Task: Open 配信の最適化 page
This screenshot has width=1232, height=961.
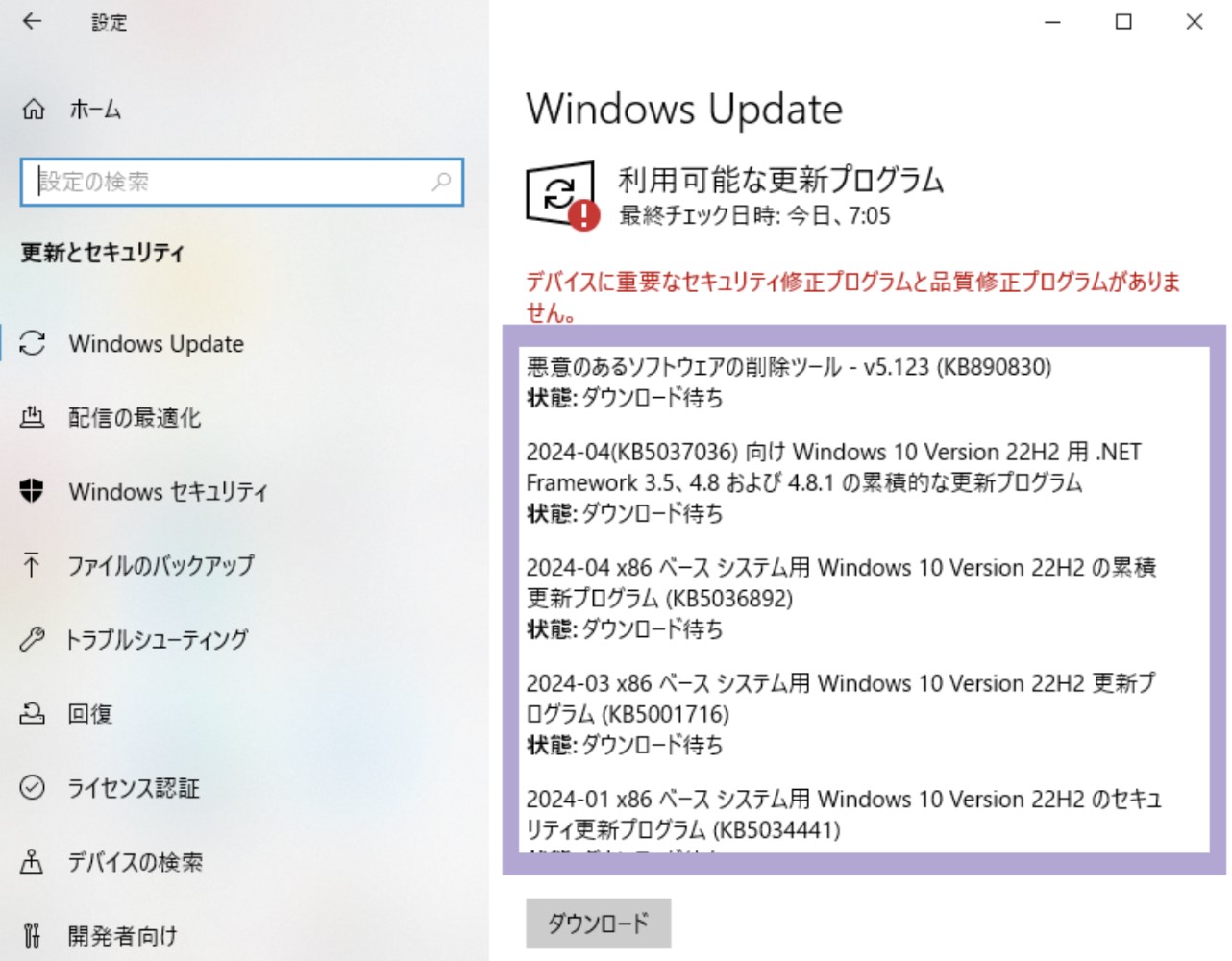Action: 135,417
